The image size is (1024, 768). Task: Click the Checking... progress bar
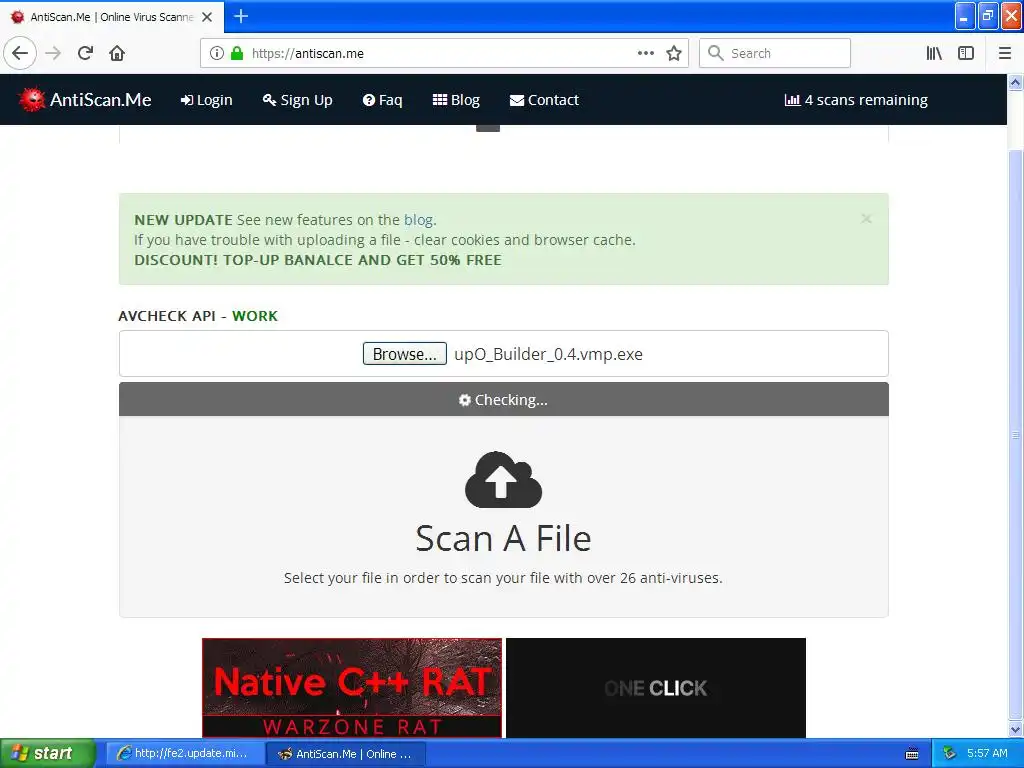pyautogui.click(x=504, y=399)
